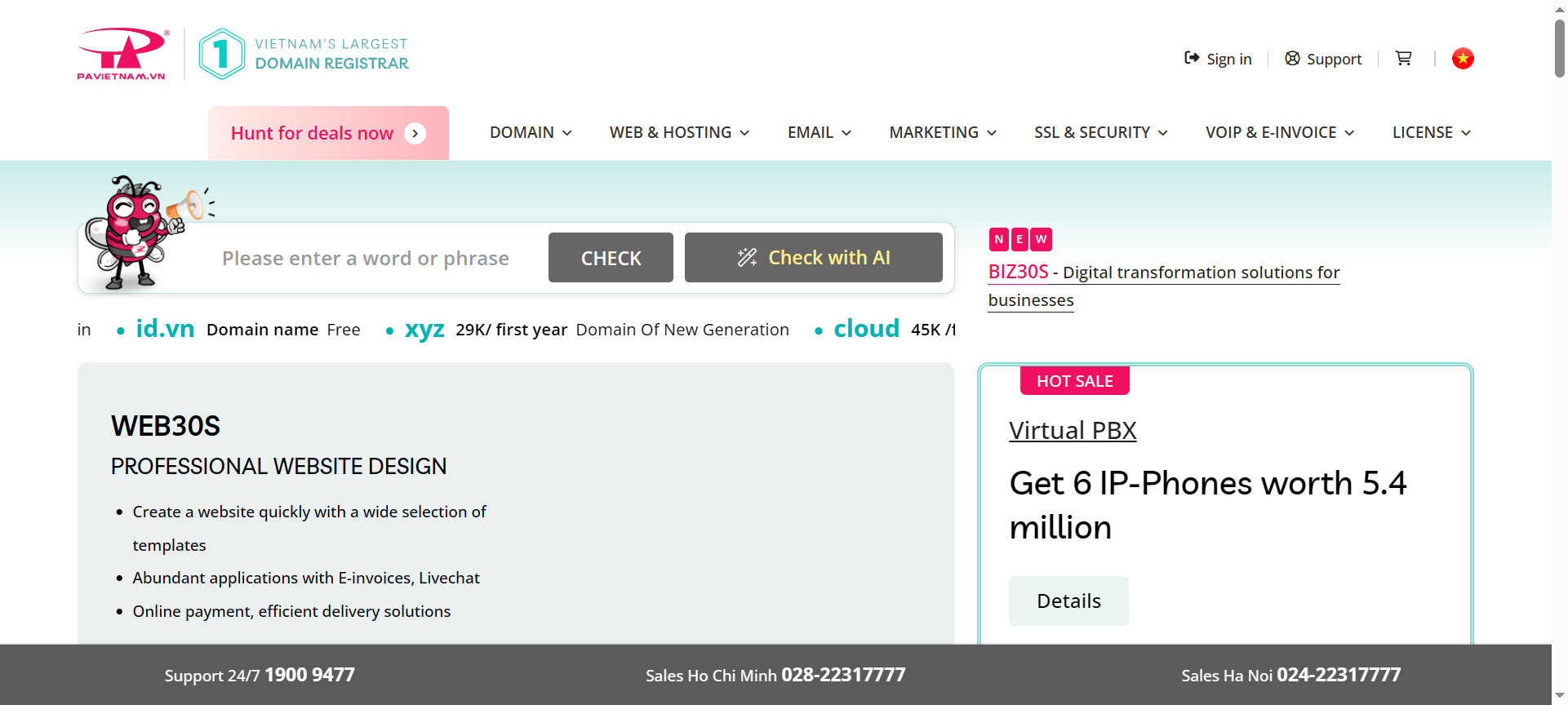Screen dimensions: 1568x705
Task: Open the EMAIL menu
Action: (819, 132)
